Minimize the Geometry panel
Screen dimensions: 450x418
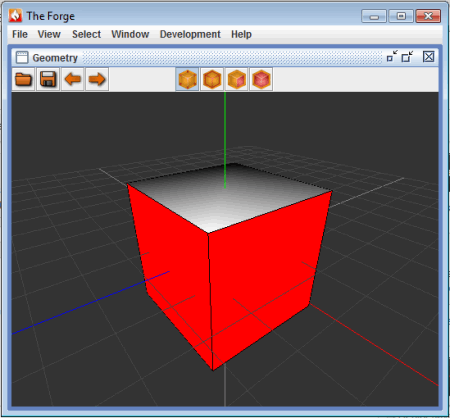click(x=392, y=57)
